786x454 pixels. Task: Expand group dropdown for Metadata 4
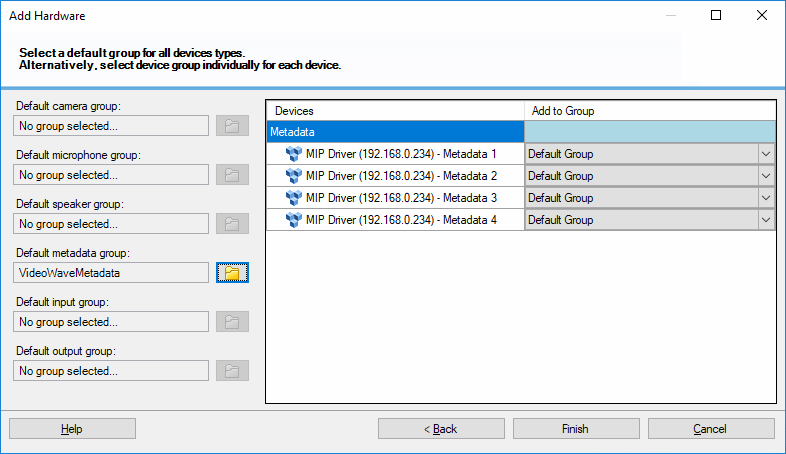[x=765, y=220]
